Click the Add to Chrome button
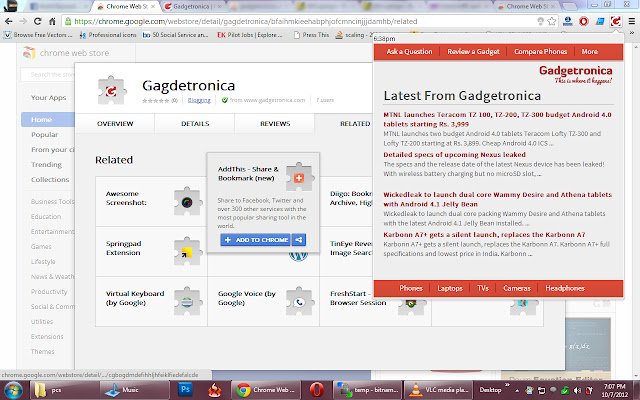The image size is (640, 400). [x=256, y=240]
